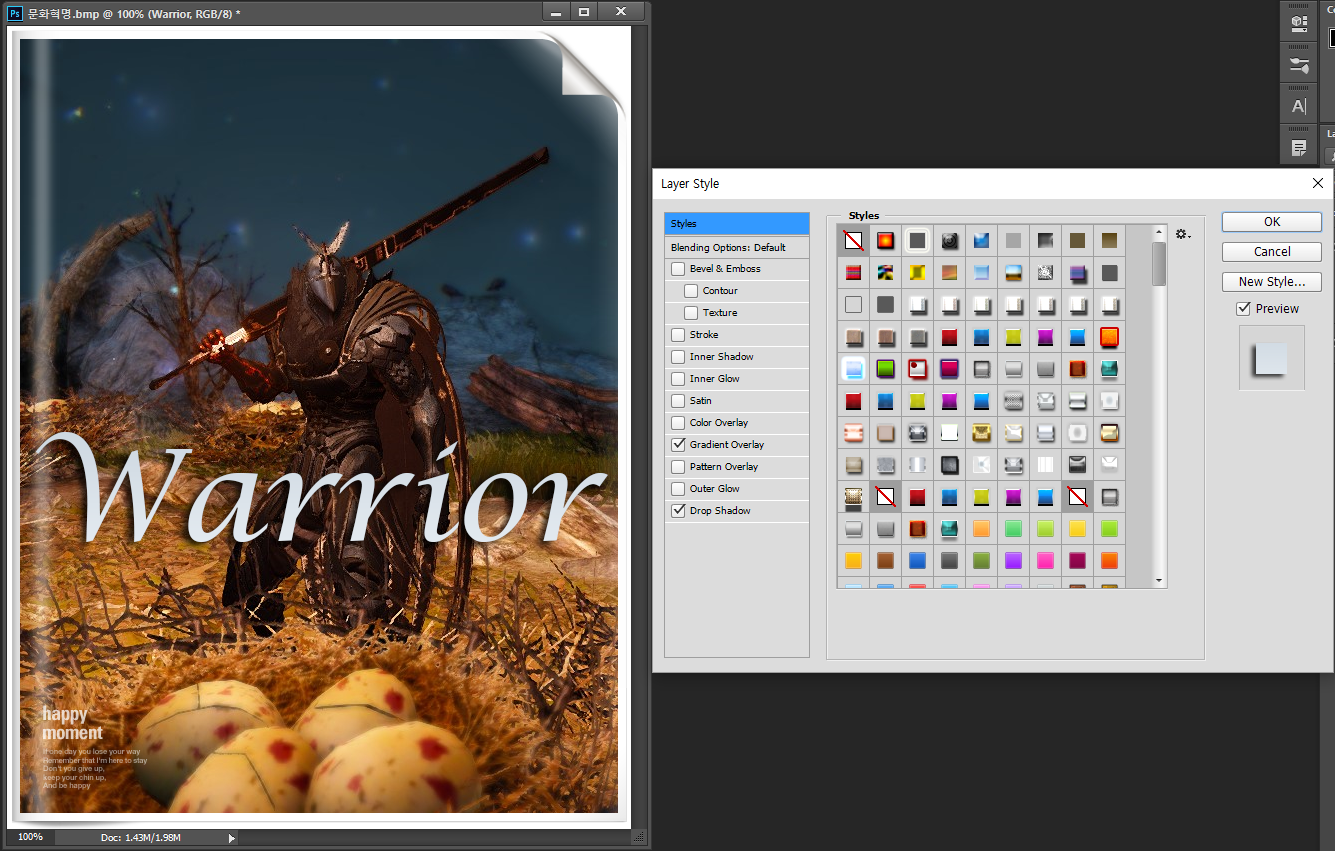Pick the magenta style with purple border

pyautogui.click(x=949, y=368)
